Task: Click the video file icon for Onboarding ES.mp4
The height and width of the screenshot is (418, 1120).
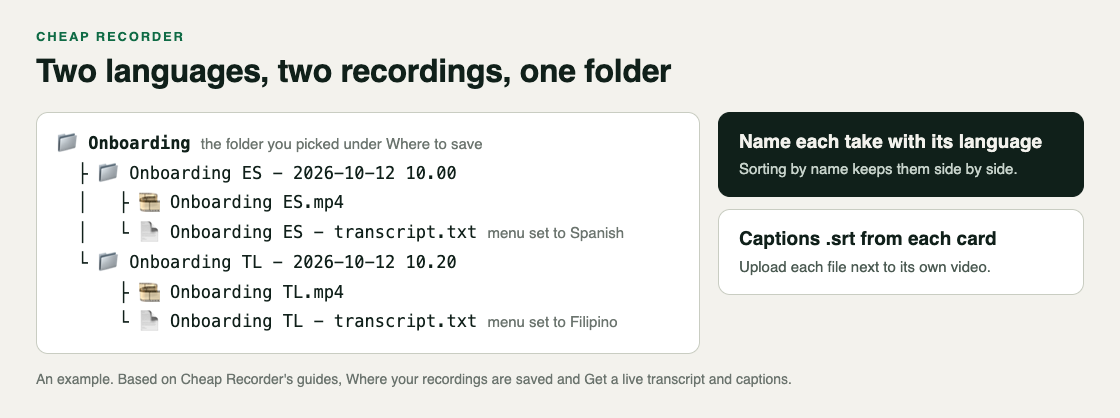Action: pos(149,203)
